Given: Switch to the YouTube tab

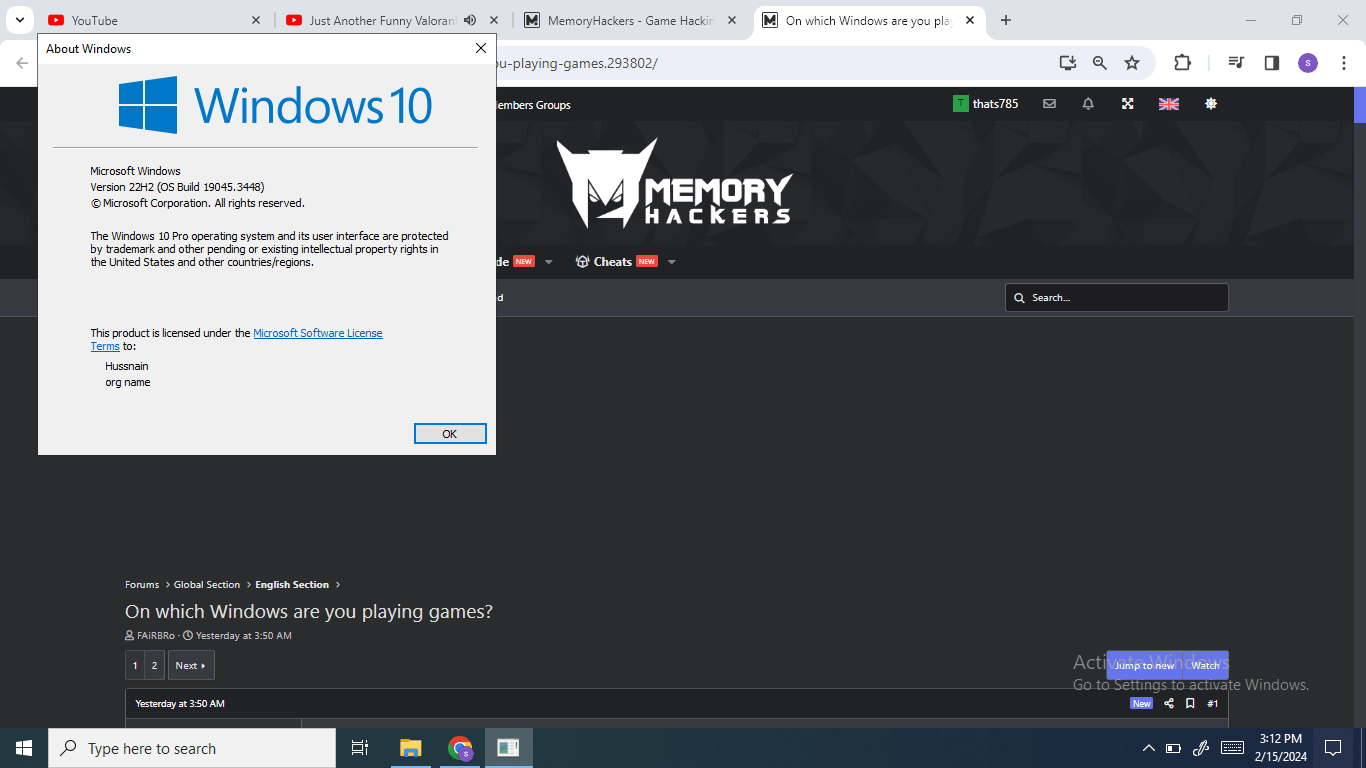Looking at the screenshot, I should point(154,20).
